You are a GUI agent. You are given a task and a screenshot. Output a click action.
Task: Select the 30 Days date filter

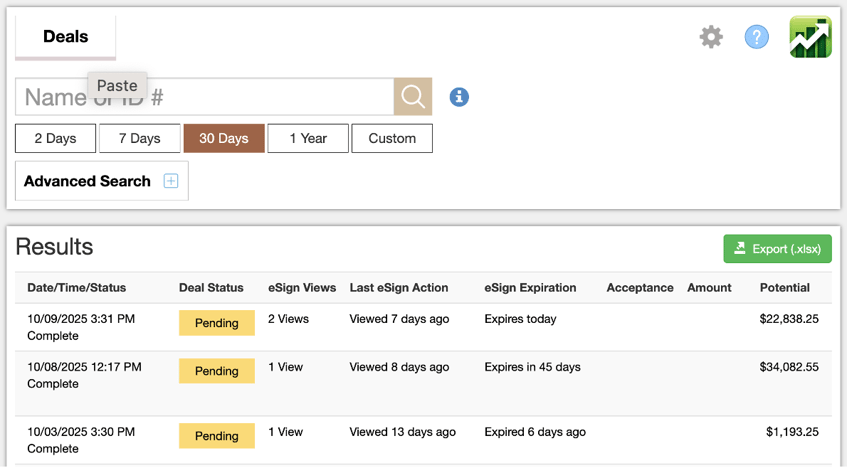(224, 139)
